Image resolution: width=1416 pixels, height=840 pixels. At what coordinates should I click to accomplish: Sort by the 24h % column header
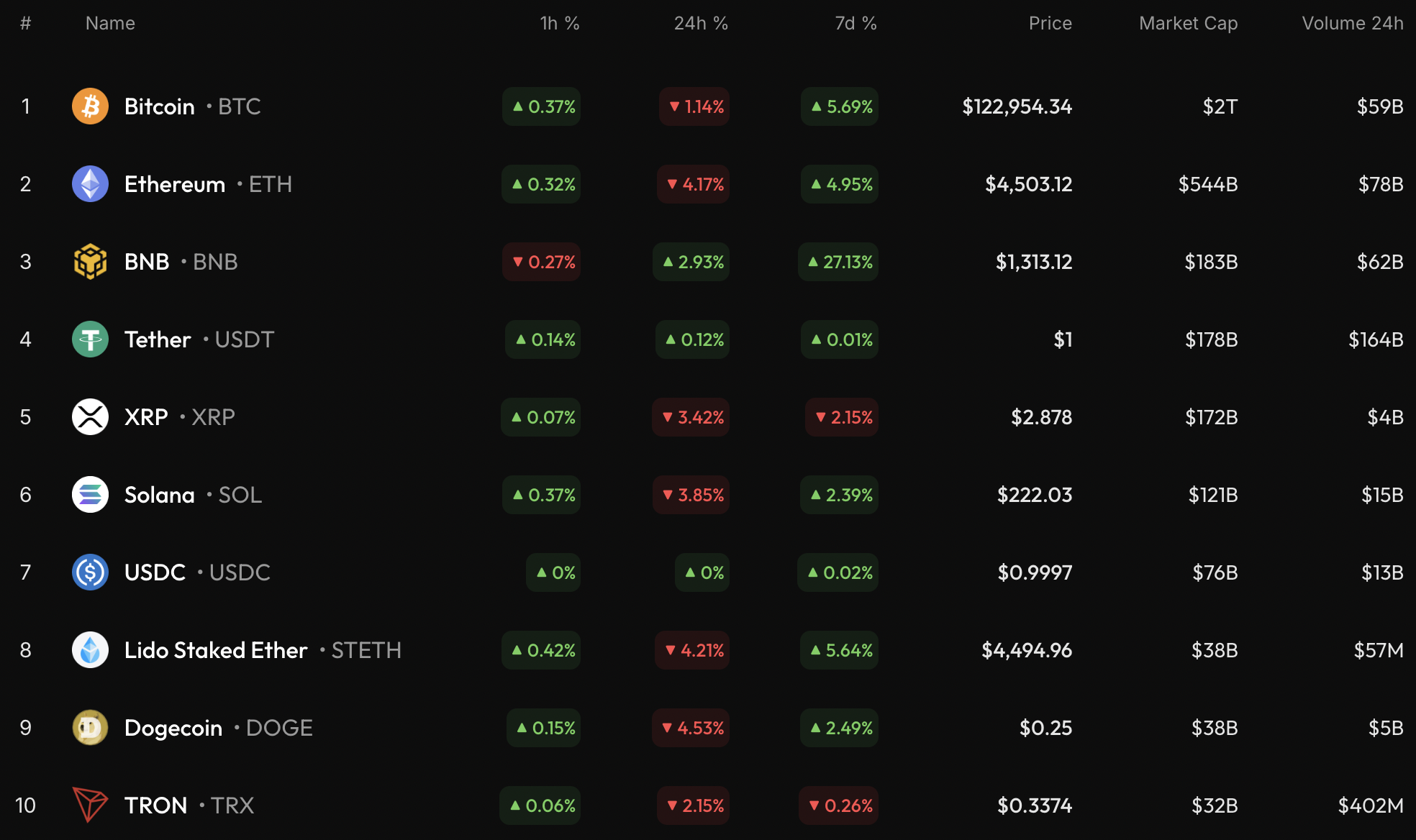pos(700,24)
